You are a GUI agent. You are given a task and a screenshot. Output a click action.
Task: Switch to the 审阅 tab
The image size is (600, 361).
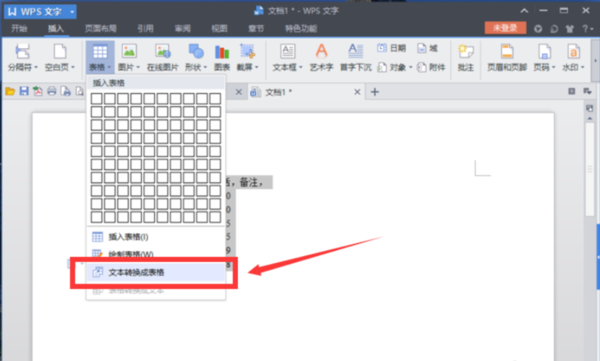183,28
